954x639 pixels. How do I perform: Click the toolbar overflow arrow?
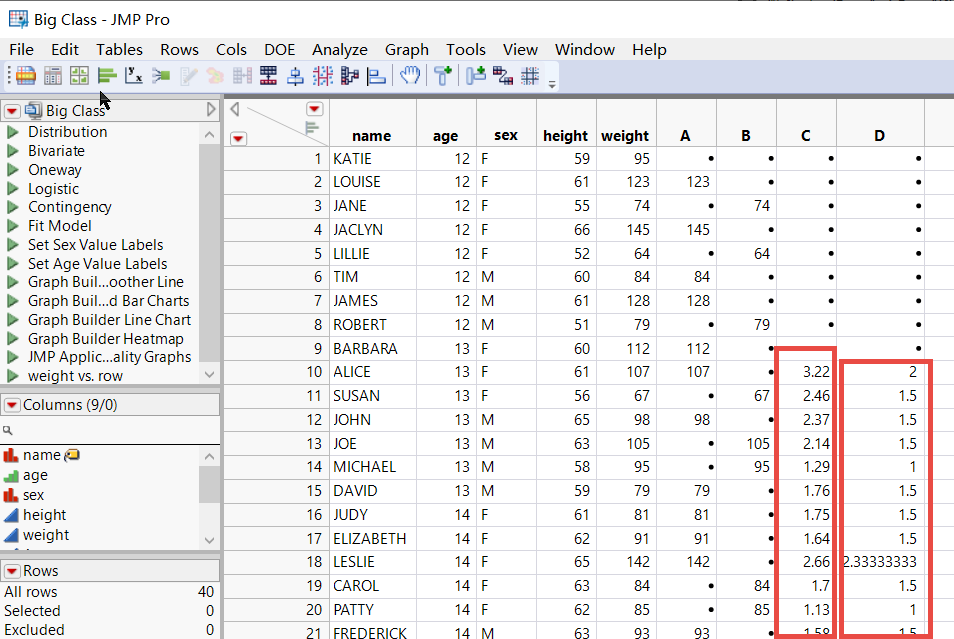[x=552, y=84]
